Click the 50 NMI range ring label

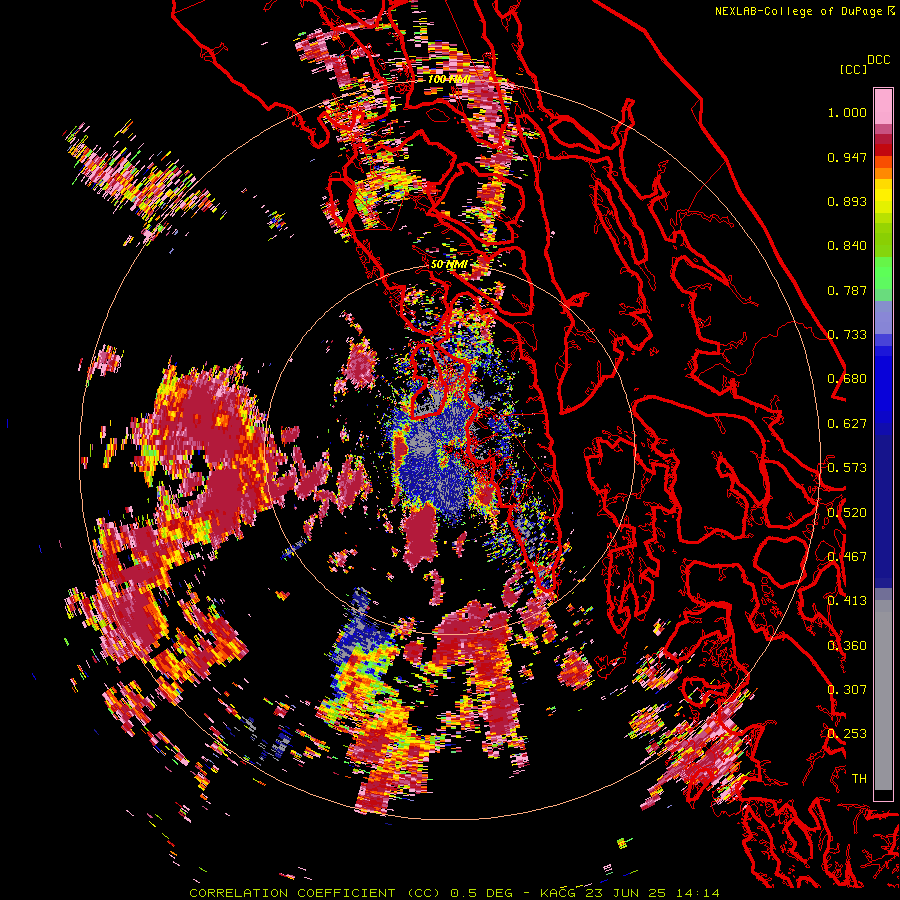449,265
